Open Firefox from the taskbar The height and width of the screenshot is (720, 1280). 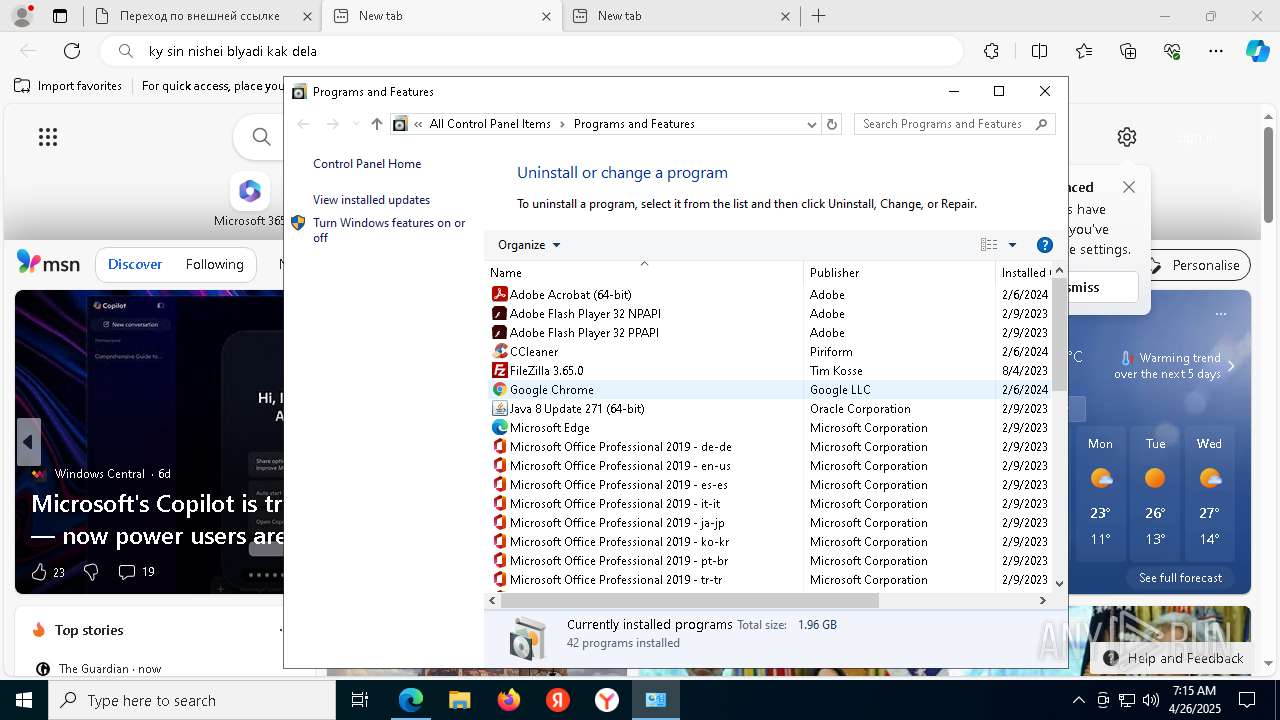[509, 700]
